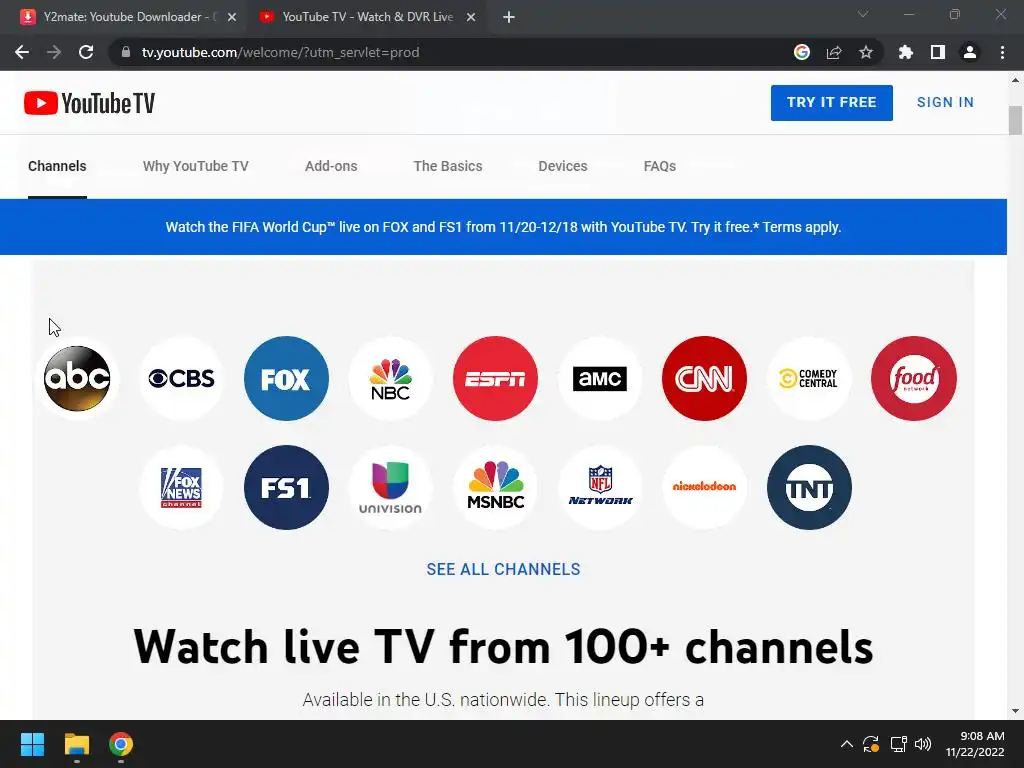The height and width of the screenshot is (768, 1024).
Task: Click the Chrome taskbar icon
Action: coord(121,744)
